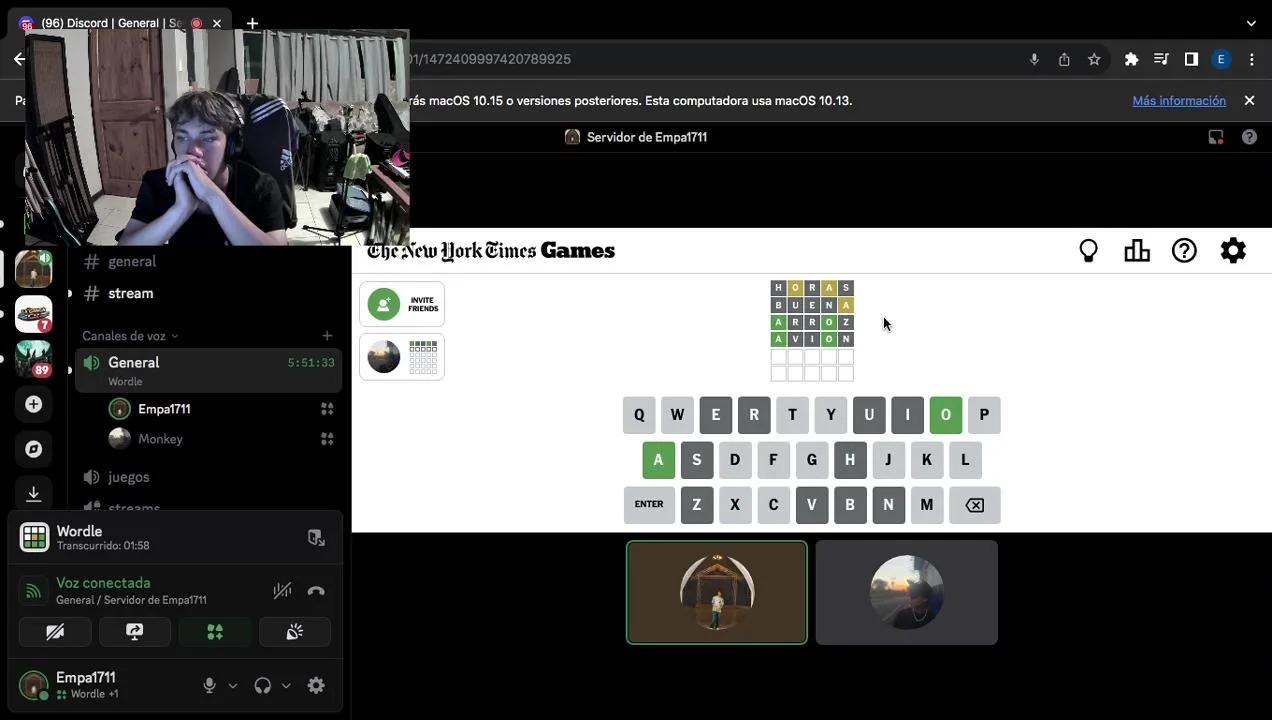The height and width of the screenshot is (720, 1272).
Task: Open the Wordle help question mark icon
Action: [1184, 251]
